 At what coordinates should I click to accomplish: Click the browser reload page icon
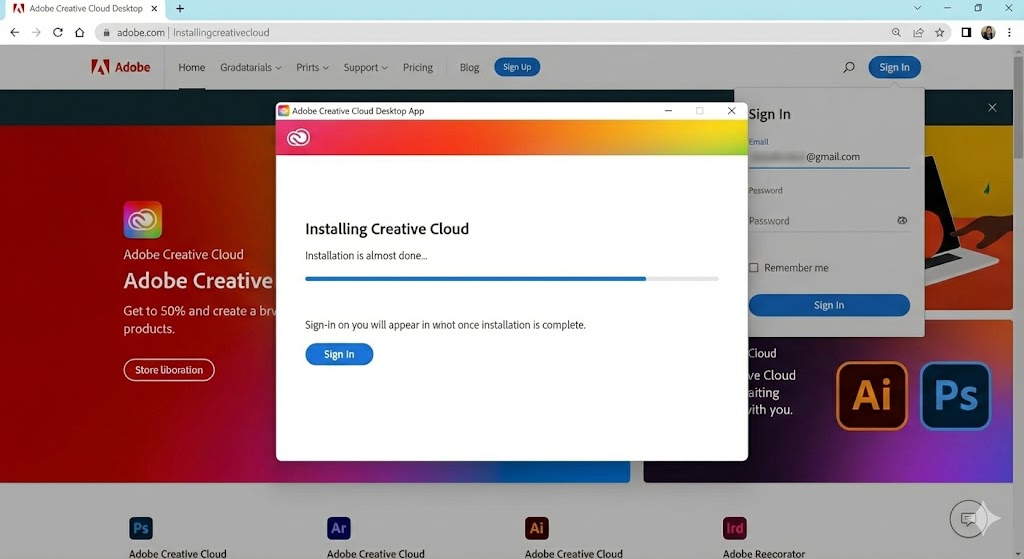(x=58, y=32)
